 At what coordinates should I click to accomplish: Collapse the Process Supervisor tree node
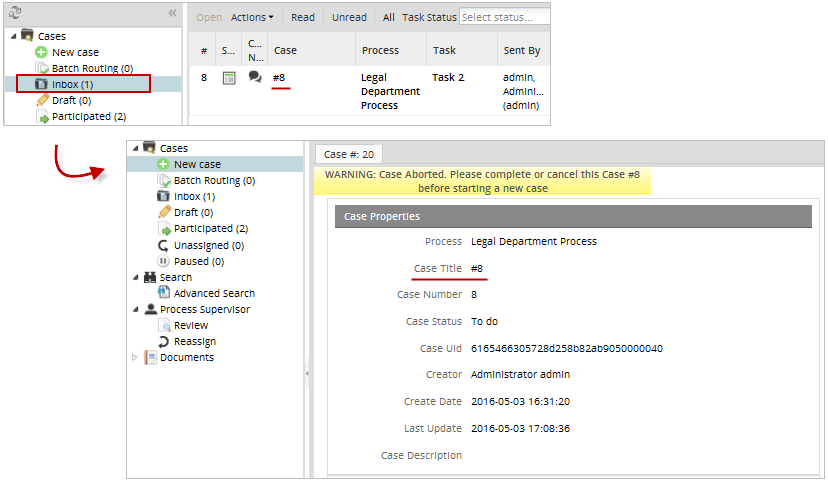[135, 309]
